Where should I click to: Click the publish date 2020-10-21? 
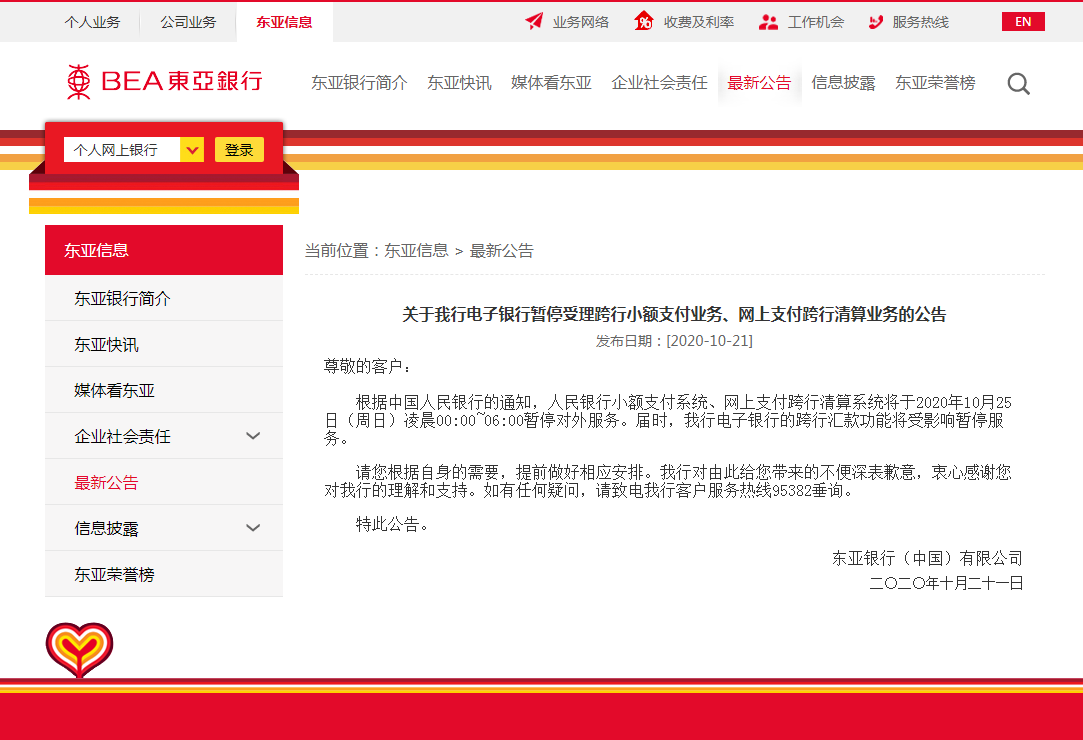709,341
